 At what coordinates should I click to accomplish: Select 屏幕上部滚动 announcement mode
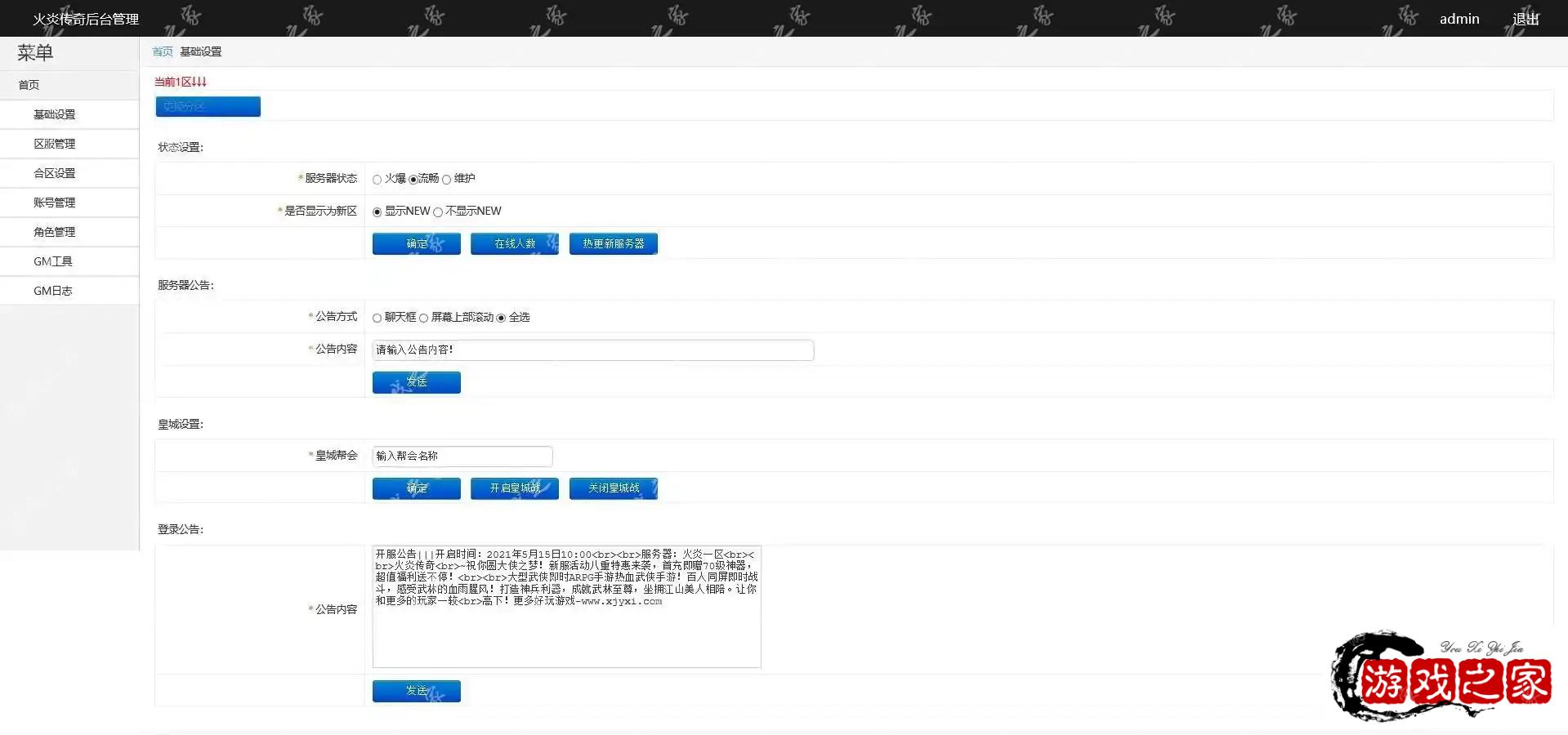(424, 318)
